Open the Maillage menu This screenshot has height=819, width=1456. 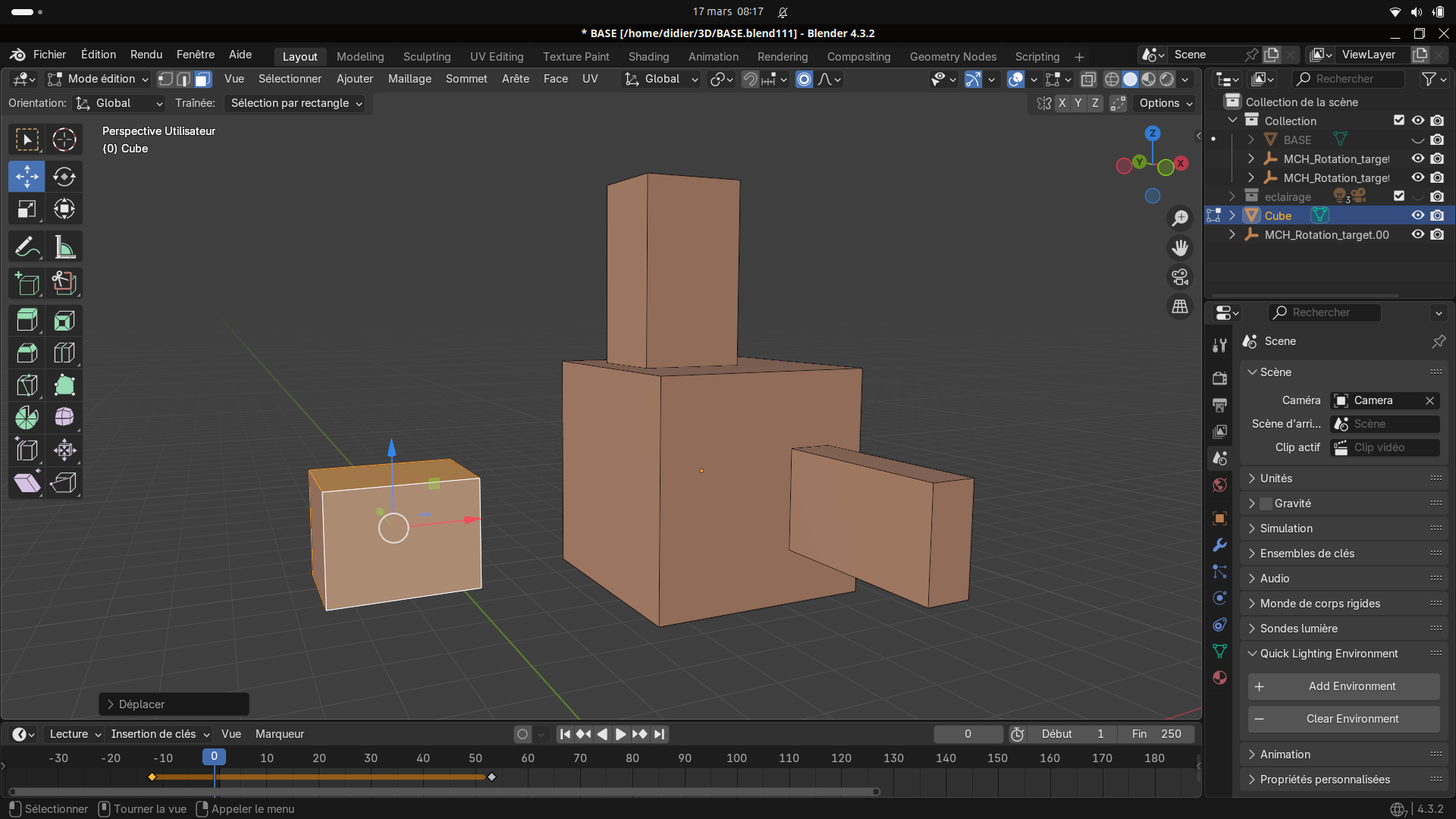coord(409,79)
